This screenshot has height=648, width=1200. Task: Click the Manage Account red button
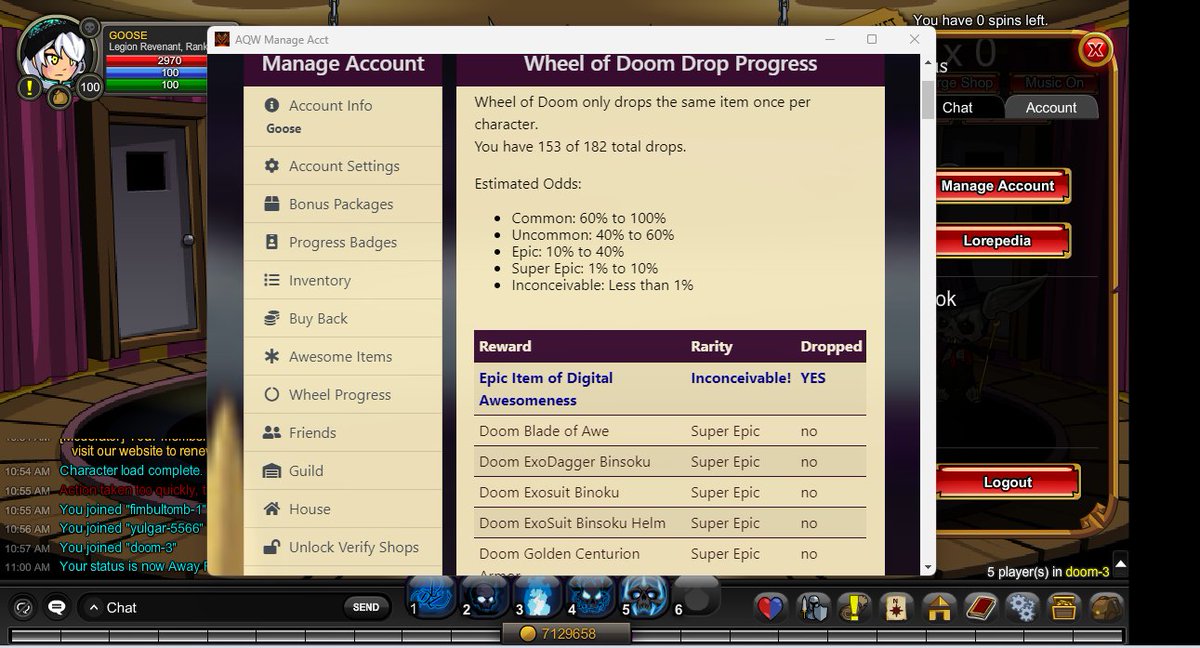click(998, 186)
